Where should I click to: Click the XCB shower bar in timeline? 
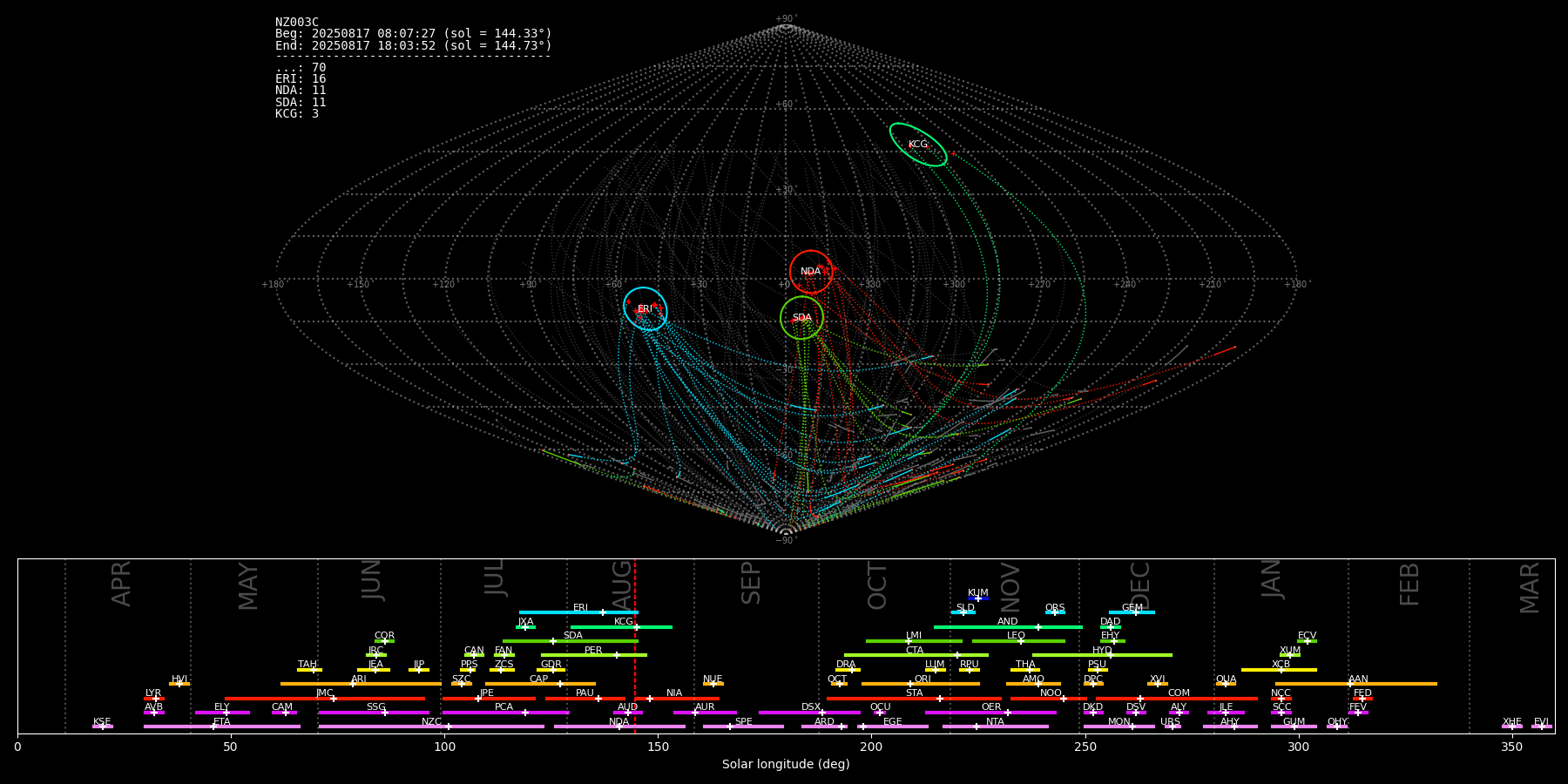coord(1279,670)
